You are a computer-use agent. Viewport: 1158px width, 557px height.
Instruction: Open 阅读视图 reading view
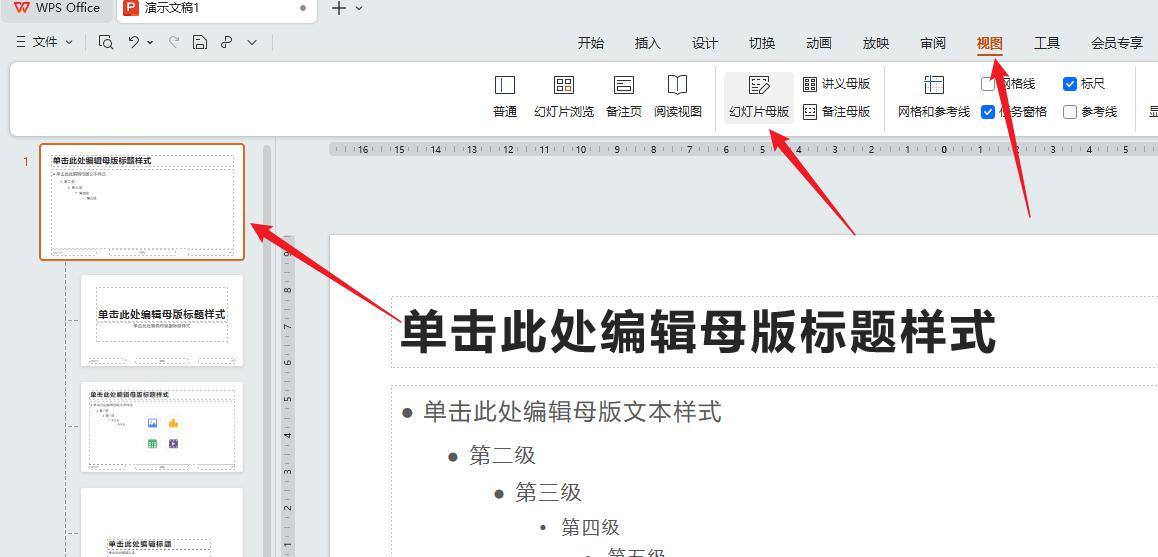pyautogui.click(x=678, y=96)
